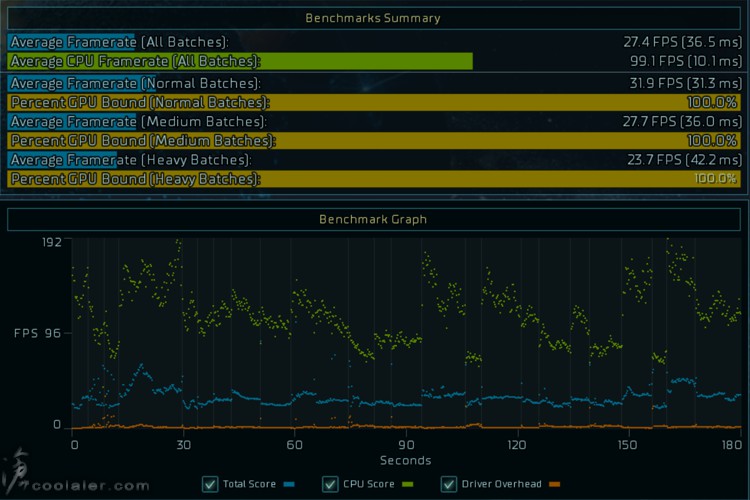Click the 150 seconds axis tick label
The width and height of the screenshot is (750, 500).
[x=627, y=445]
